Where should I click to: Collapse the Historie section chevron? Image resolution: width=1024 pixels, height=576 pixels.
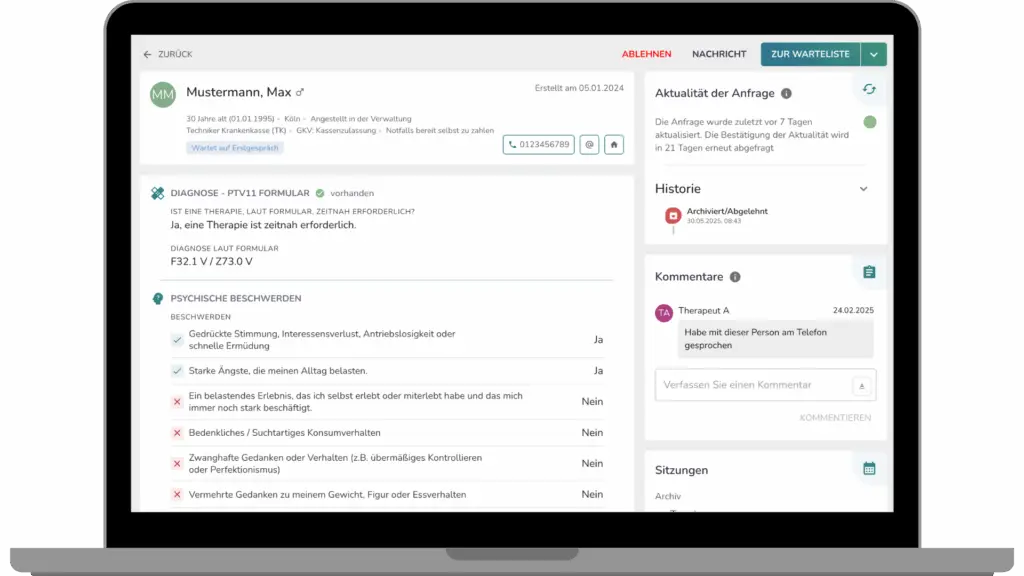click(x=864, y=189)
